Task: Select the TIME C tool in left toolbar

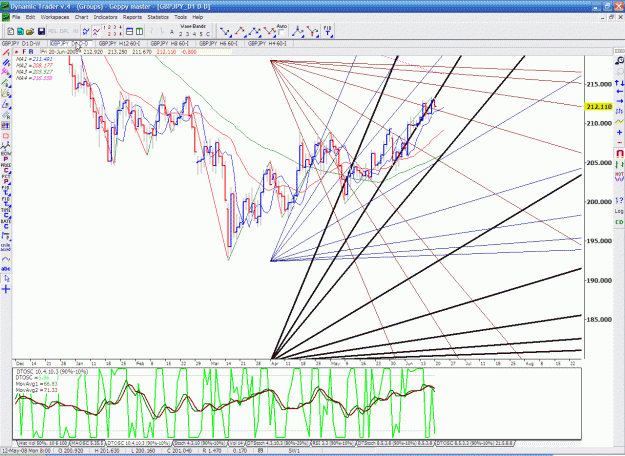Action: tap(6, 213)
